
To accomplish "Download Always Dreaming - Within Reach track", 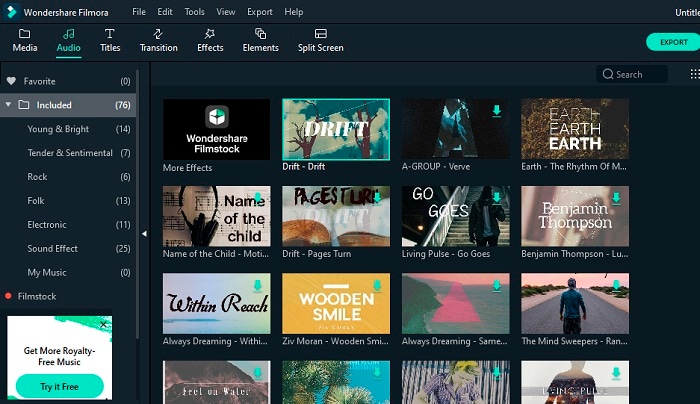I will 258,285.
